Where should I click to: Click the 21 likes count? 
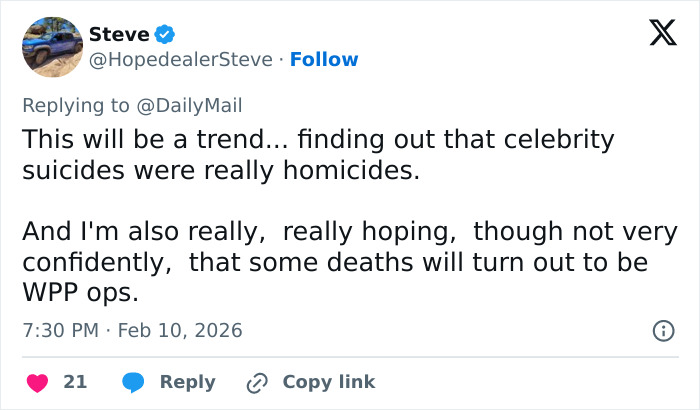[x=75, y=382]
